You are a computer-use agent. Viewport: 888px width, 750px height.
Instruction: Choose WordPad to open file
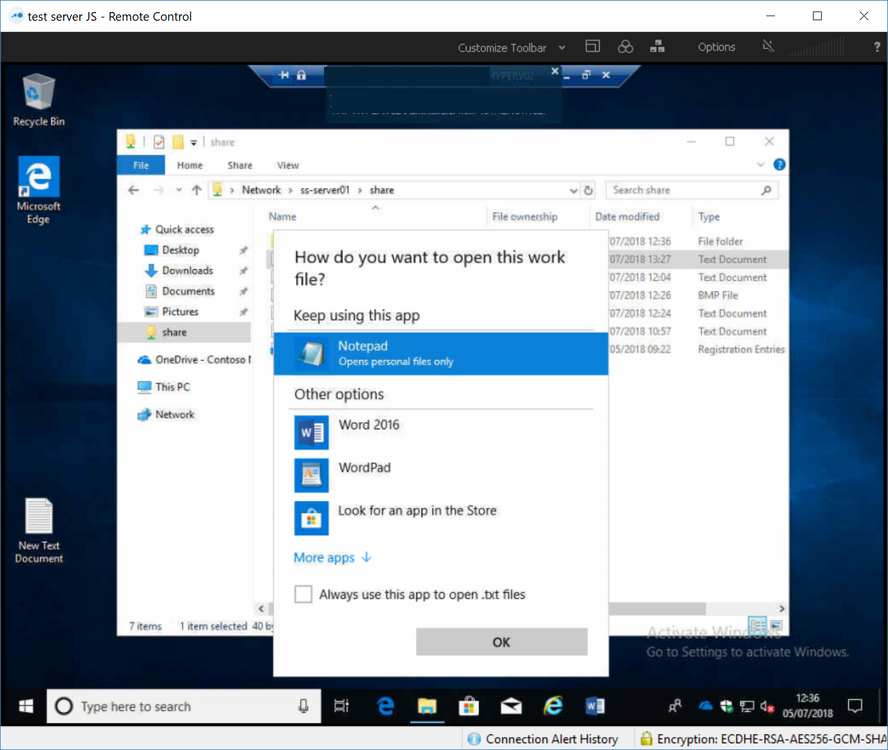click(x=441, y=475)
